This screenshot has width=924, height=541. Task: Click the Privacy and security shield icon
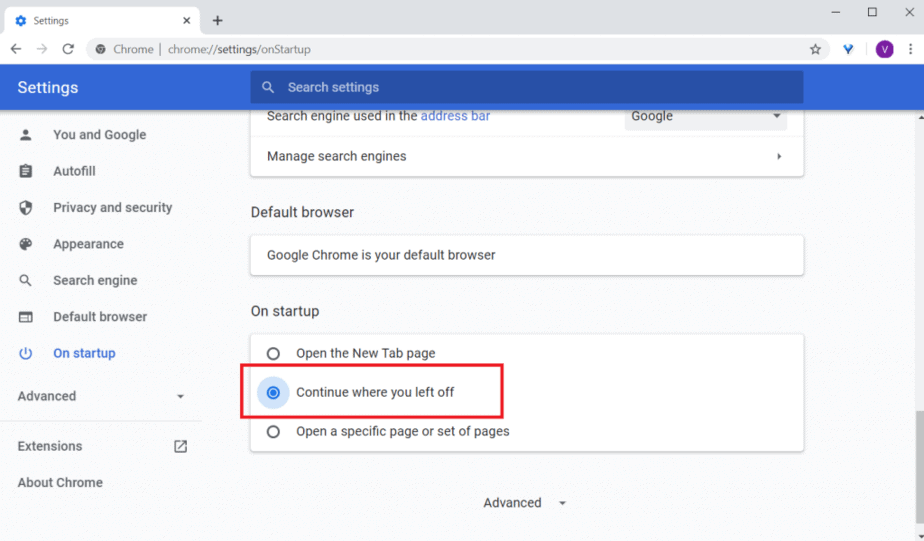click(25, 207)
